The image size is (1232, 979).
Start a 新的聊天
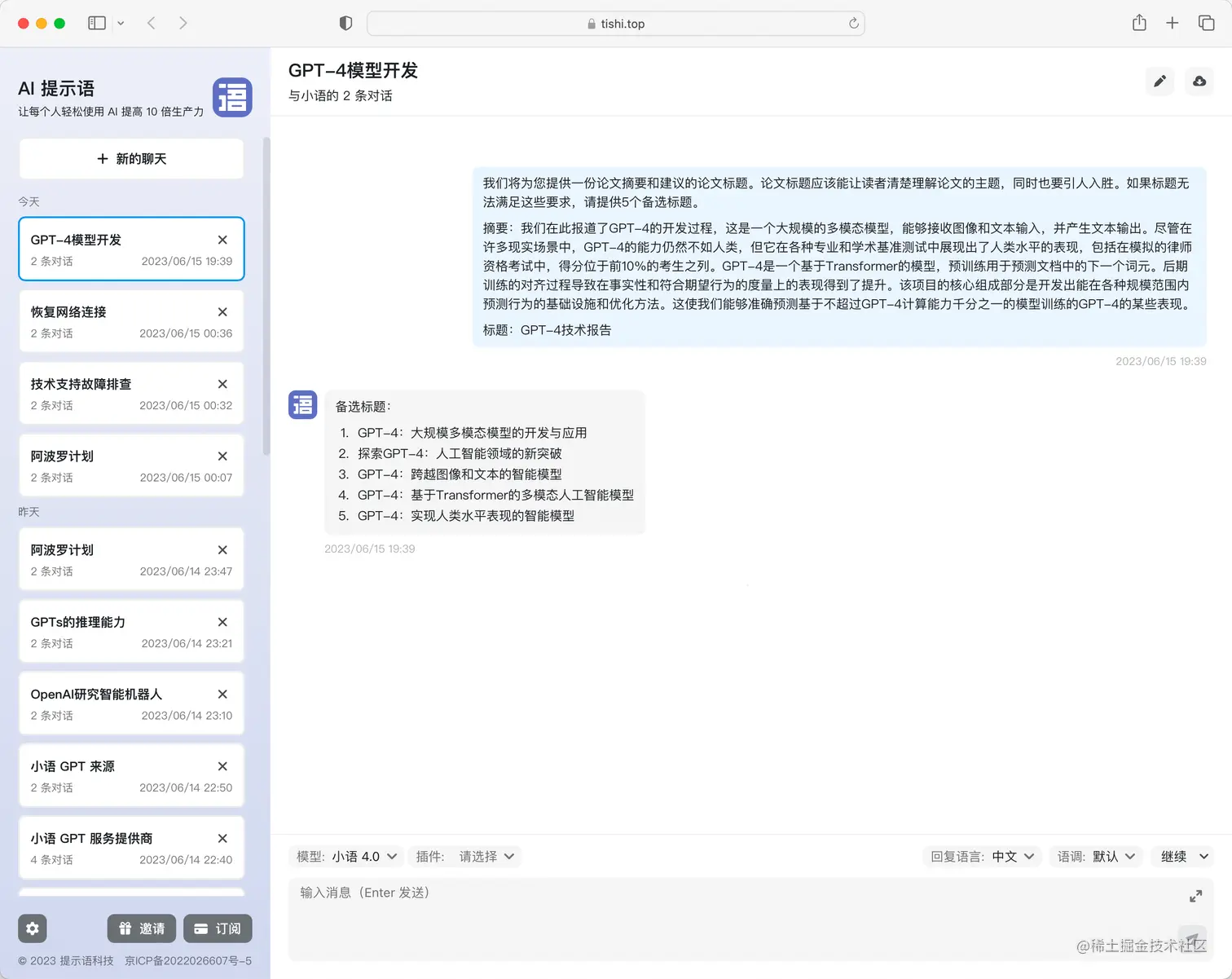tap(131, 159)
